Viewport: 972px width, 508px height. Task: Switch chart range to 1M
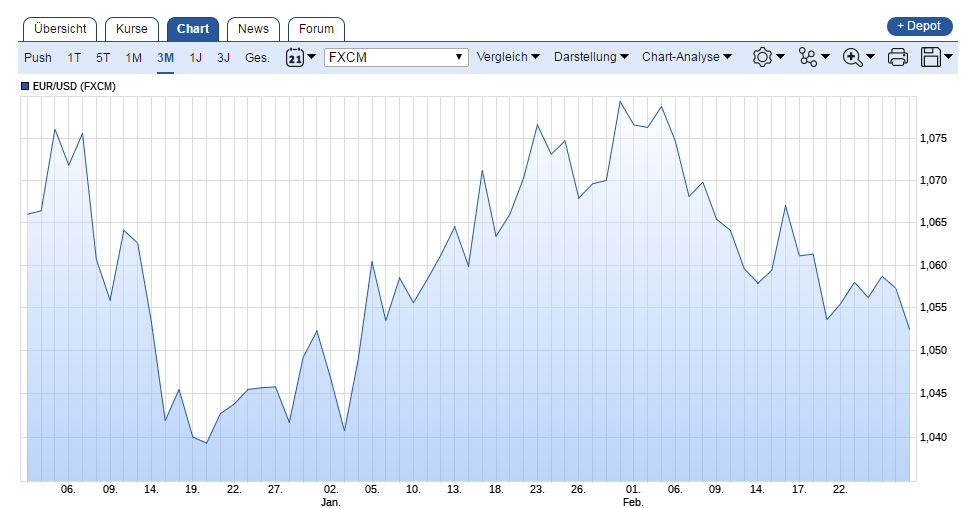point(133,58)
